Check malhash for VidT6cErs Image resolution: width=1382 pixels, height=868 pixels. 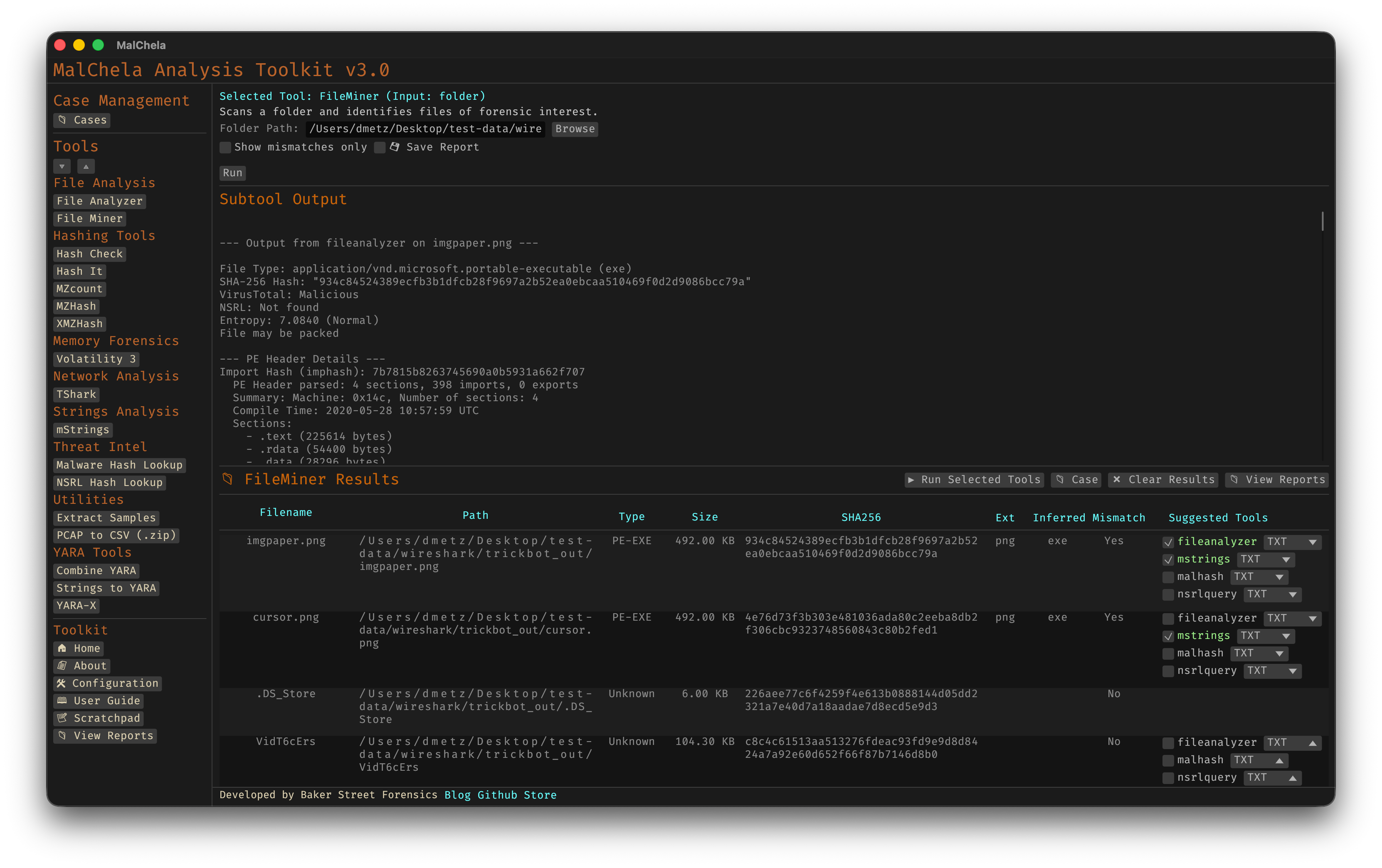pyautogui.click(x=1168, y=760)
